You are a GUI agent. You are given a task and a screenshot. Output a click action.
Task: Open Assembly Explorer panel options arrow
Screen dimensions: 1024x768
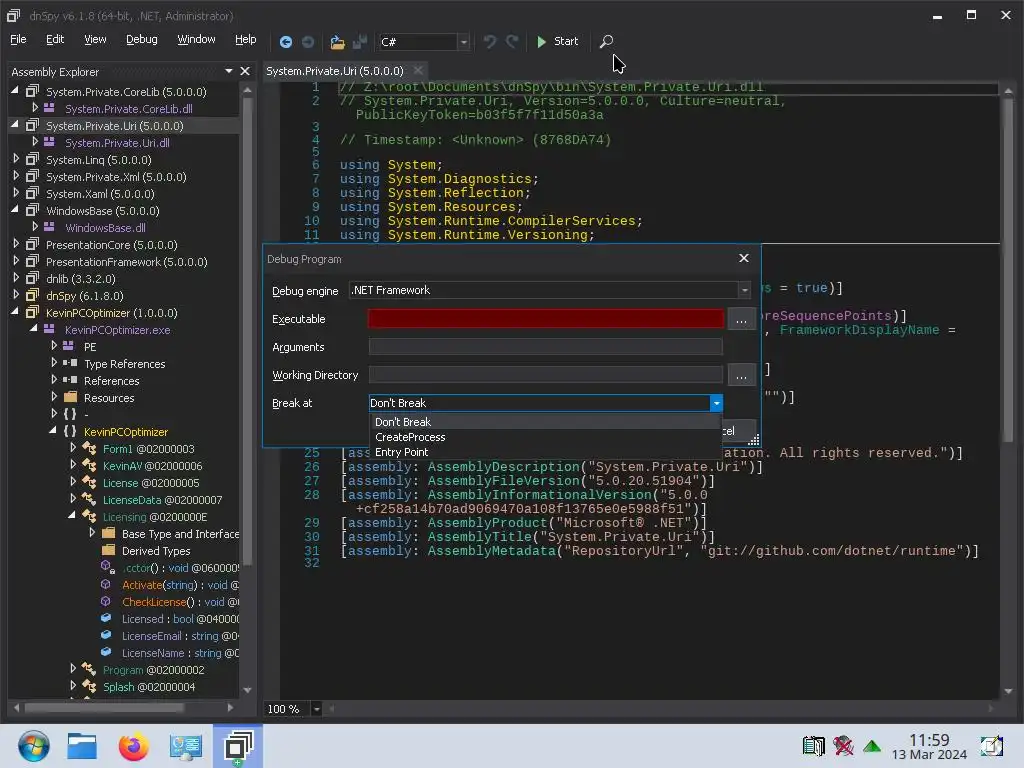229,71
